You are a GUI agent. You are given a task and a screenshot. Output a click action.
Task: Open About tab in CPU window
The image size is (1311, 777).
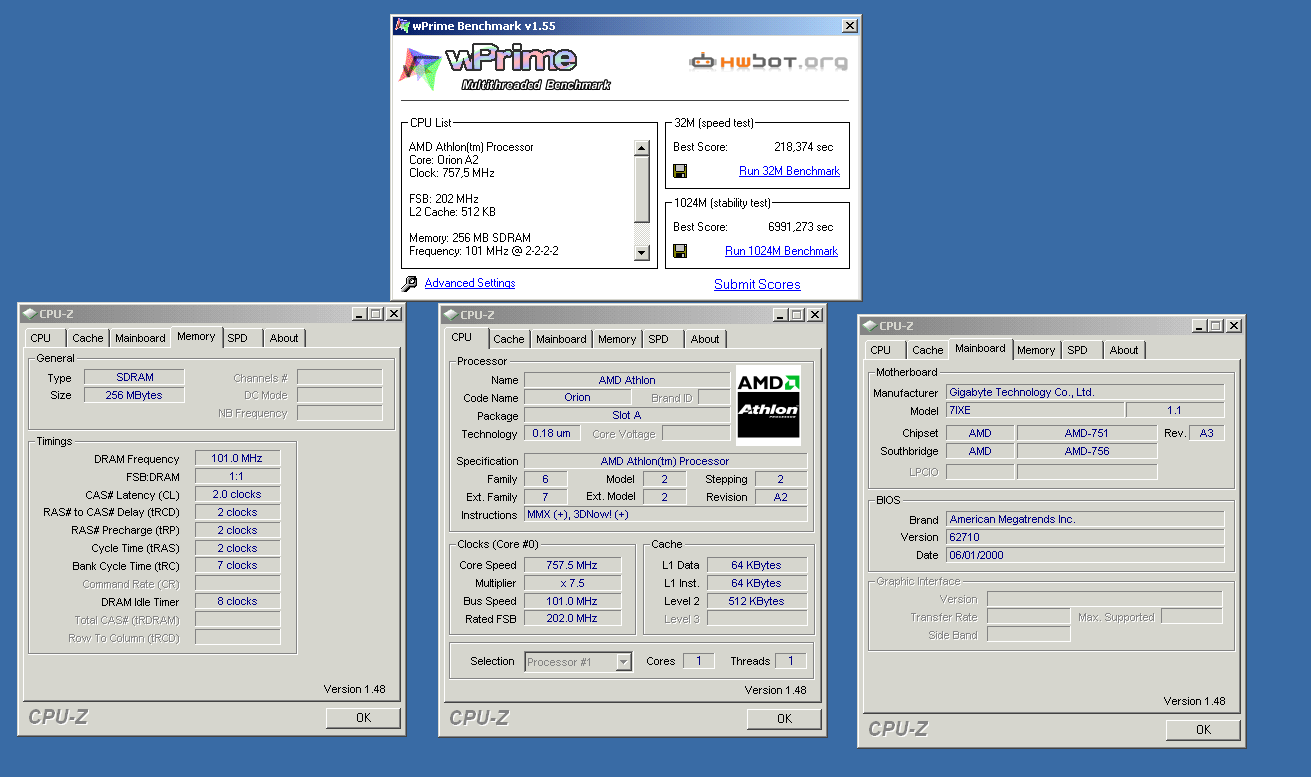(x=705, y=339)
